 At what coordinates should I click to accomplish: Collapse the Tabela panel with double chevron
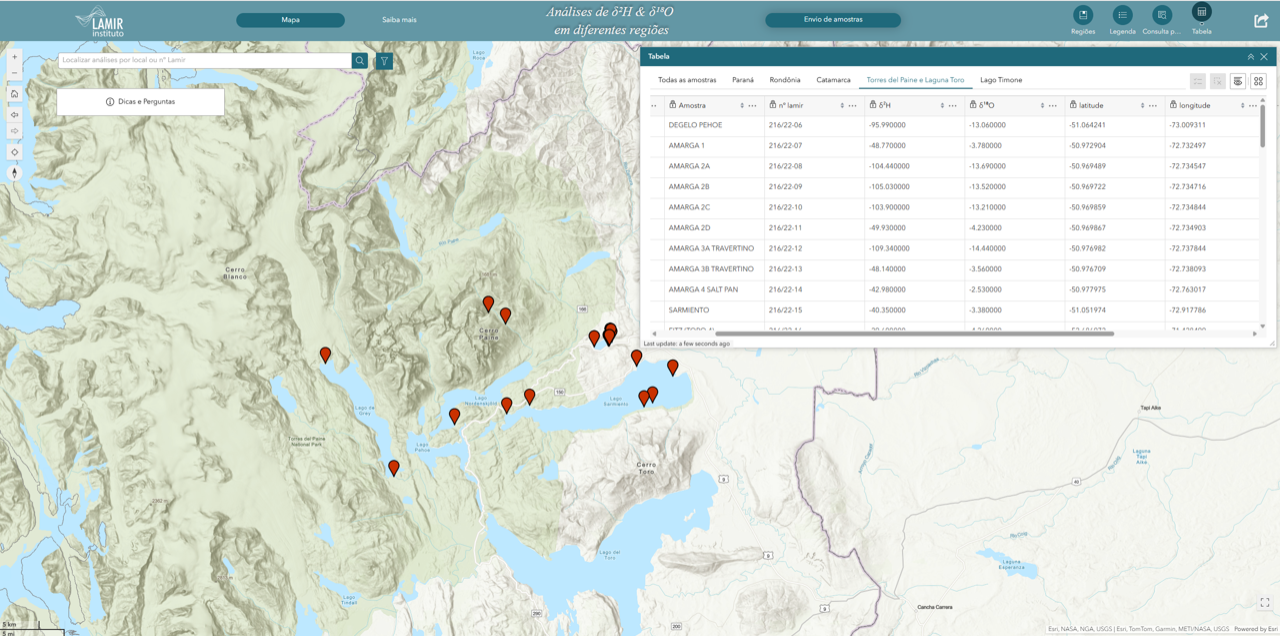tap(1250, 57)
